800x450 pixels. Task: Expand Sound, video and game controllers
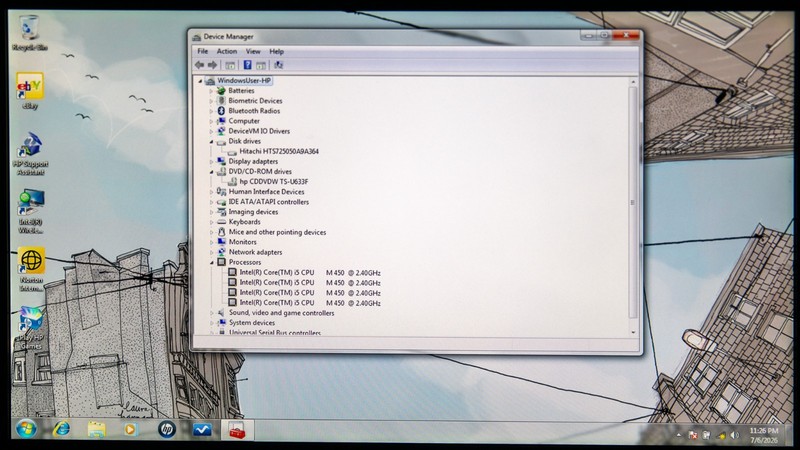click(x=211, y=313)
